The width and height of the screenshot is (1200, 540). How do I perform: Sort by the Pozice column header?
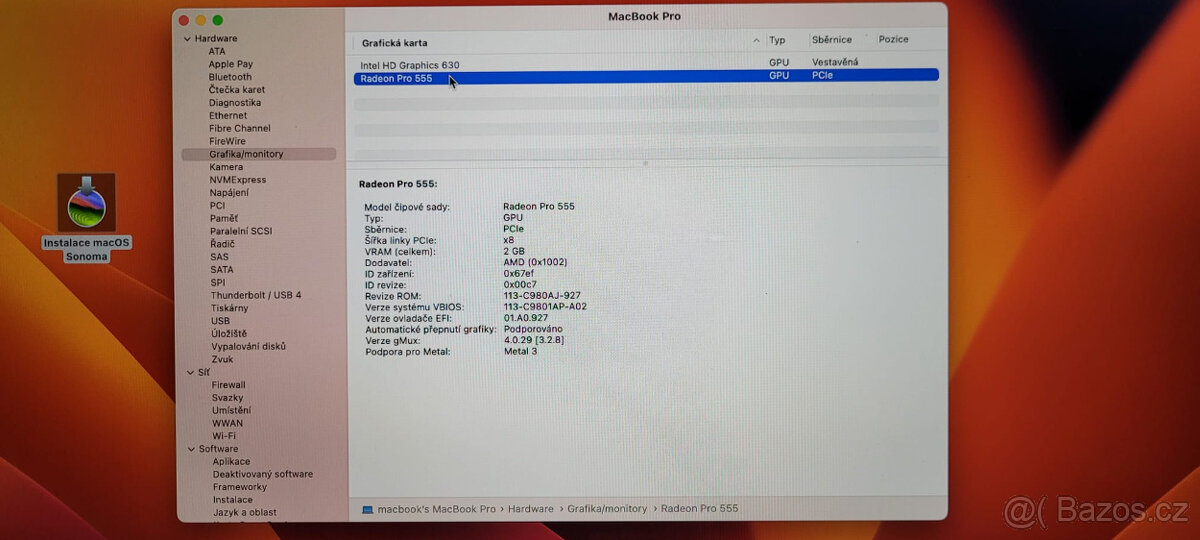point(894,40)
